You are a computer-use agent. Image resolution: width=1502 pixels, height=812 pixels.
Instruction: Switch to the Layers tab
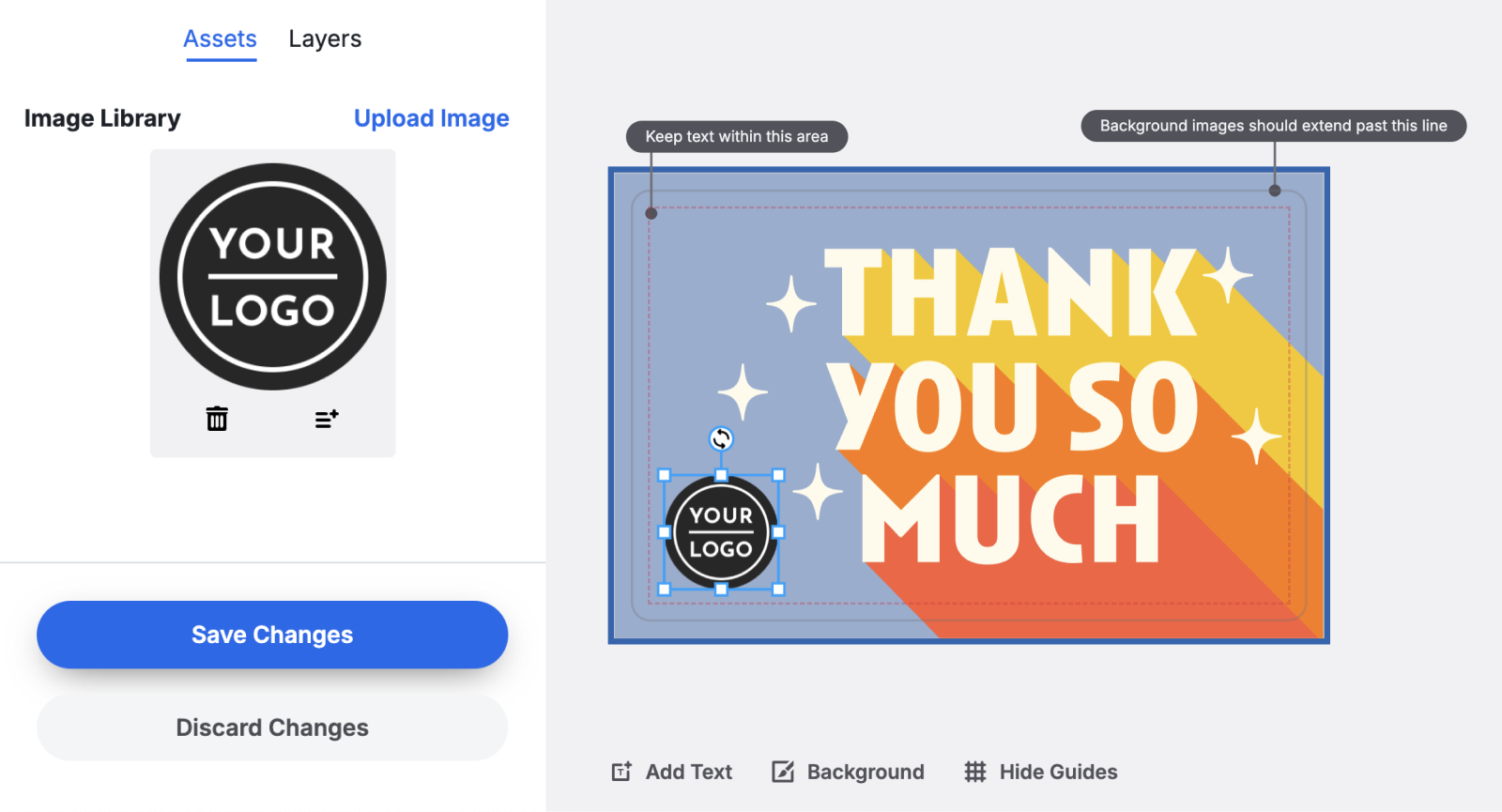pos(324,38)
